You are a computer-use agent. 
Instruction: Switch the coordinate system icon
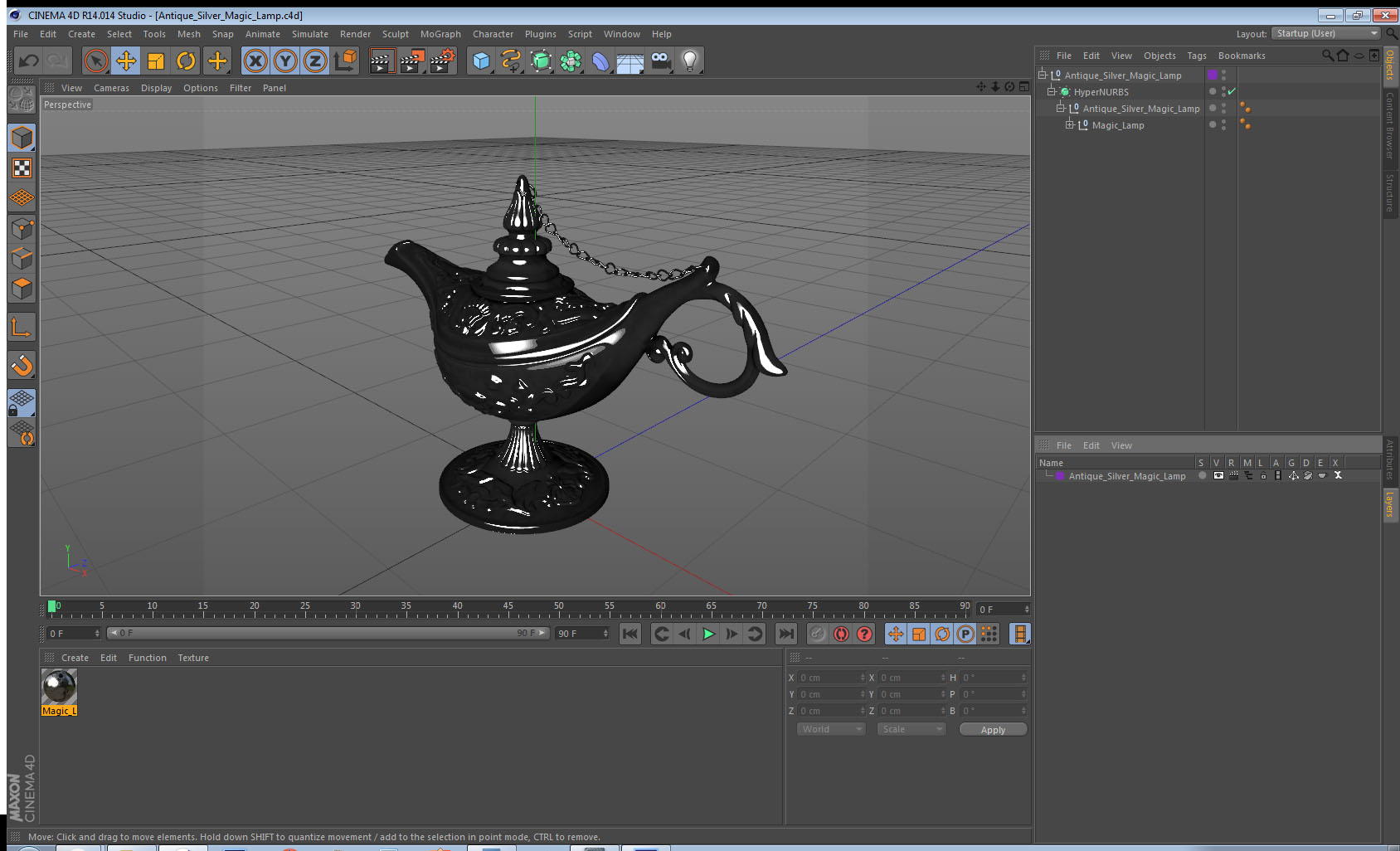[x=345, y=61]
